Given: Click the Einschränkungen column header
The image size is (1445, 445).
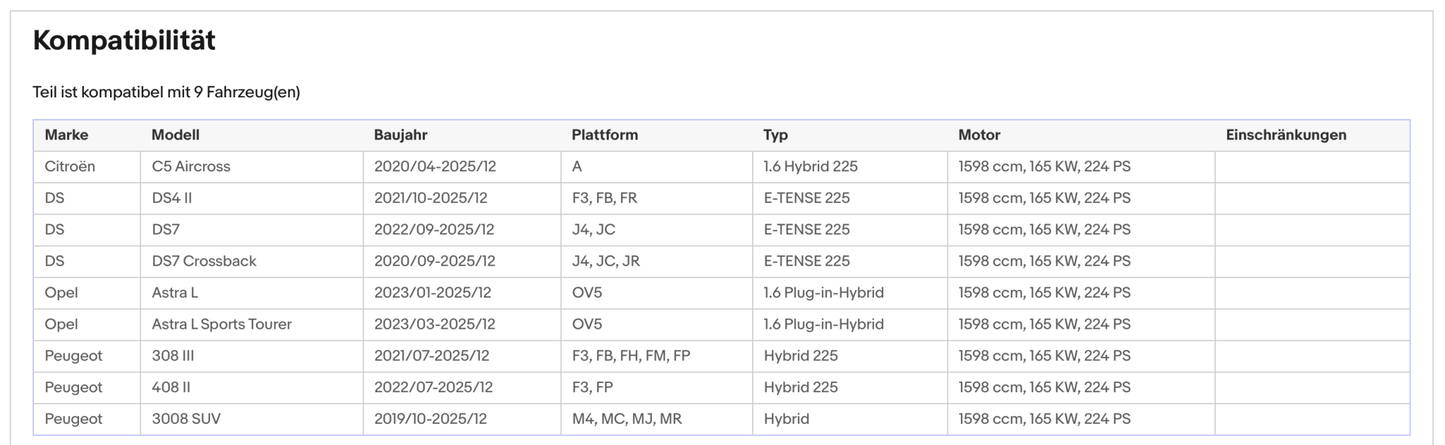Looking at the screenshot, I should (x=1286, y=135).
